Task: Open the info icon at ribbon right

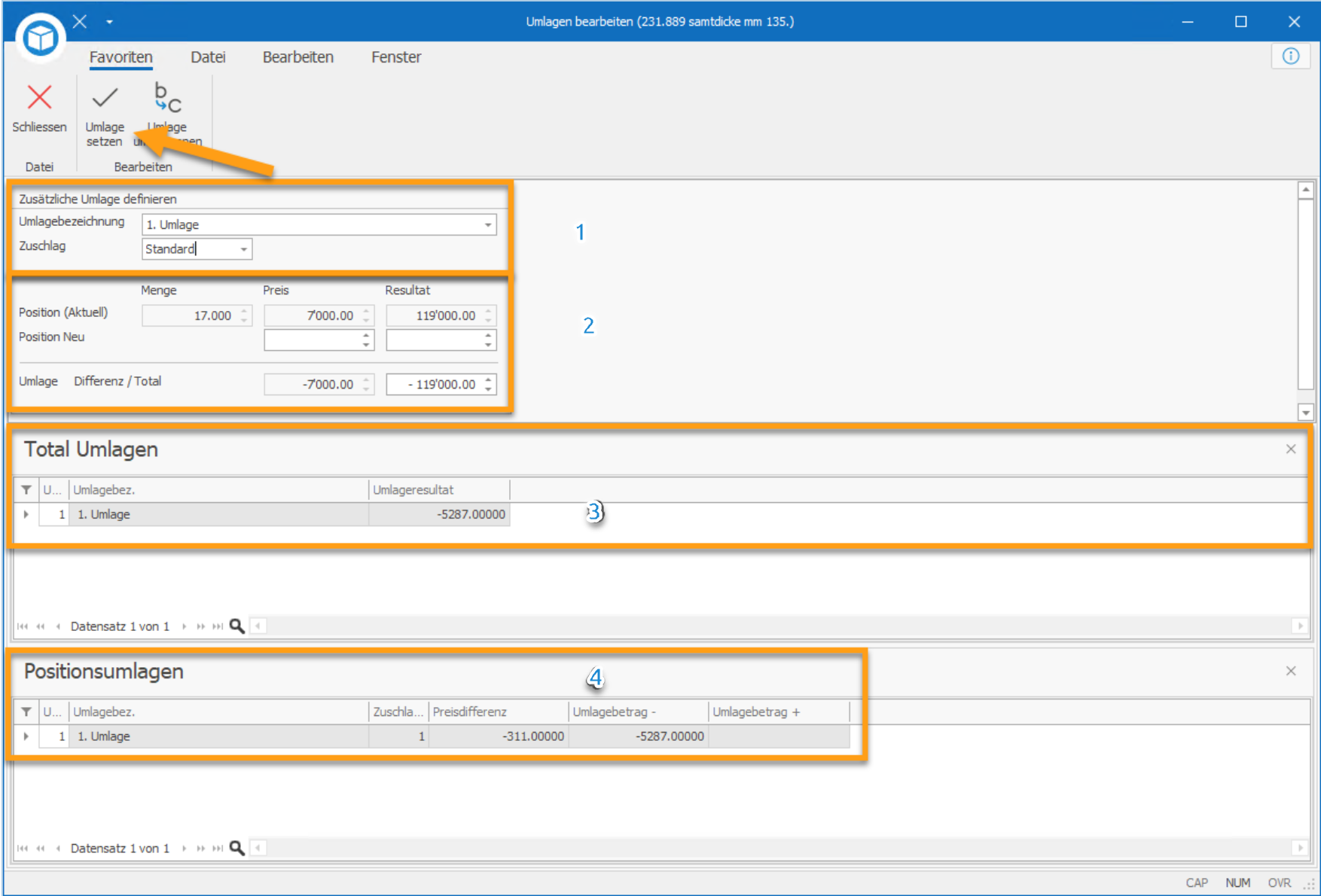Action: (x=1291, y=56)
